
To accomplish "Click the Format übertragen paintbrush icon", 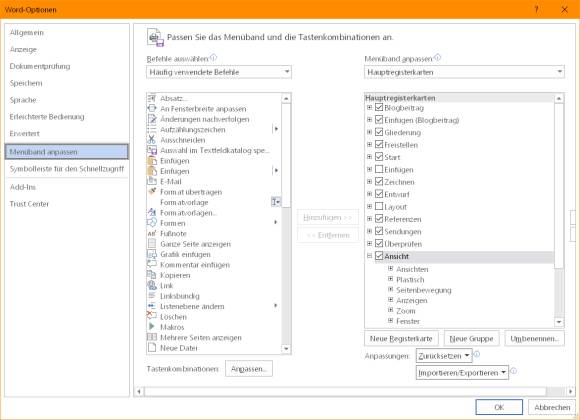I will (152, 192).
